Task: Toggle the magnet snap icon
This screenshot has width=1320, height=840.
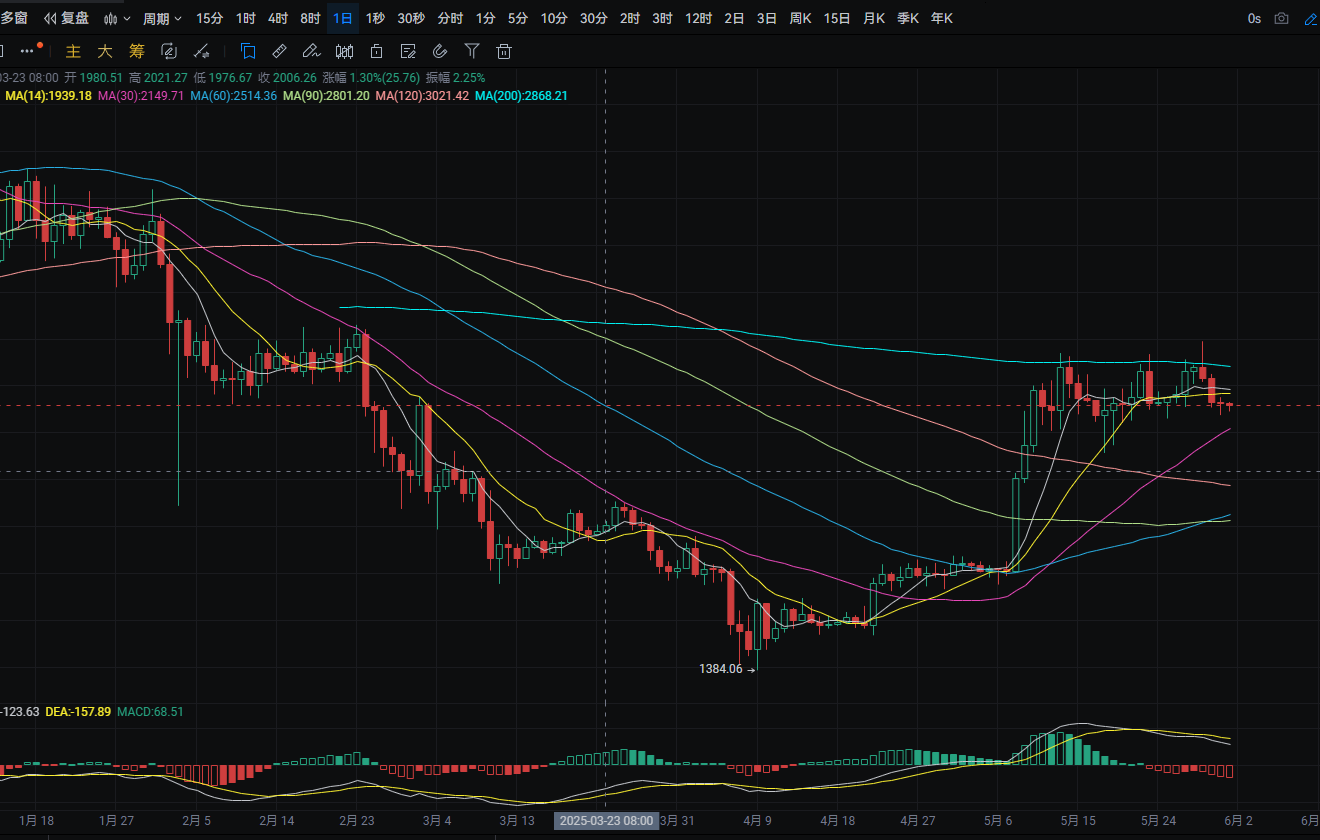Action: (440, 51)
